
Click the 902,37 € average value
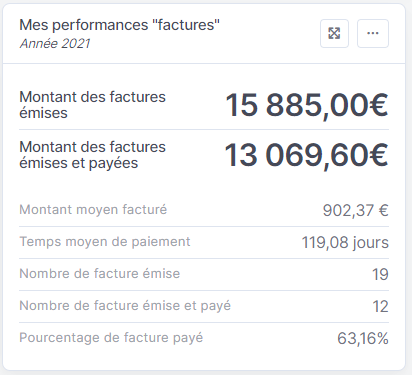(356, 211)
